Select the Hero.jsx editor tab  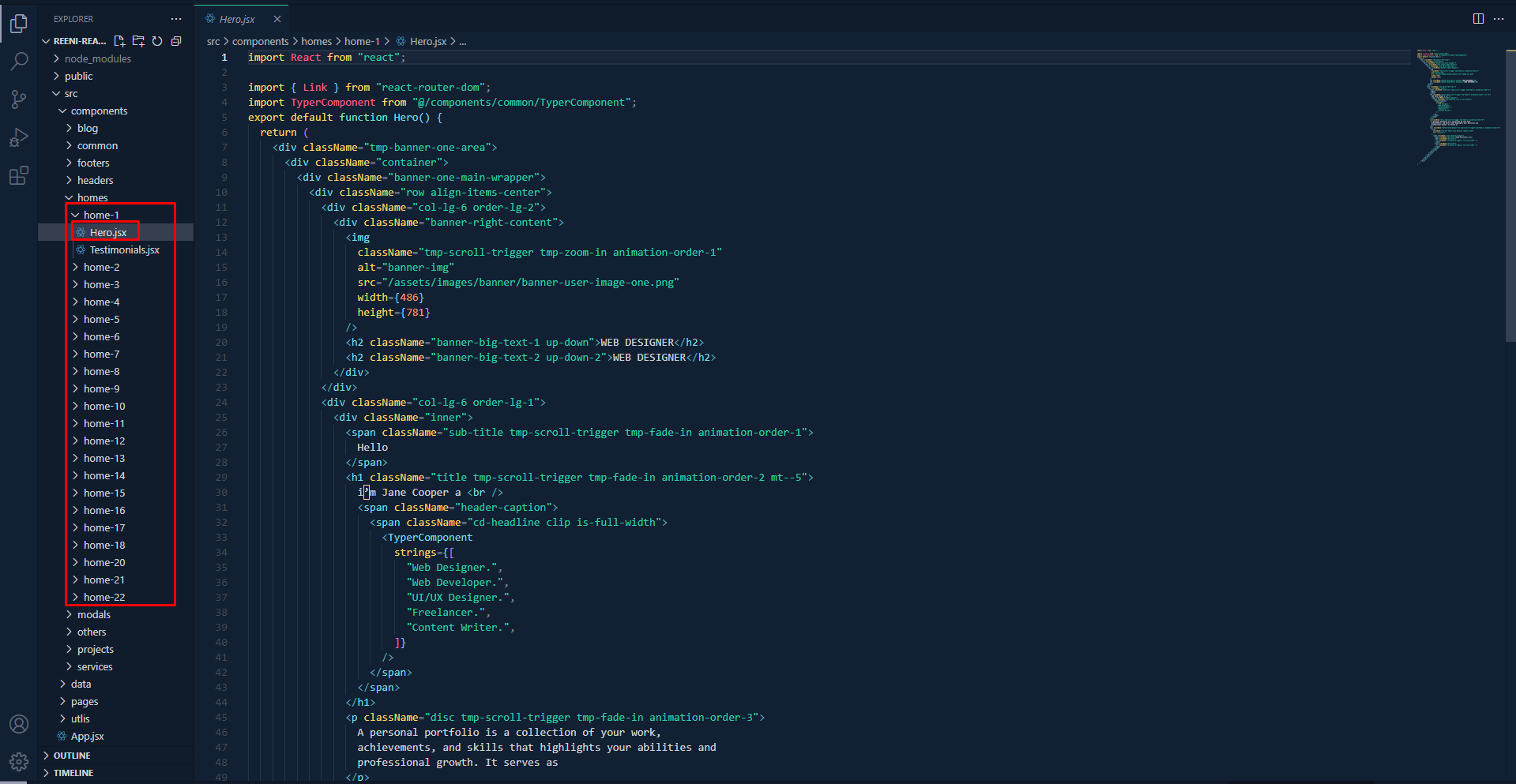[x=236, y=19]
